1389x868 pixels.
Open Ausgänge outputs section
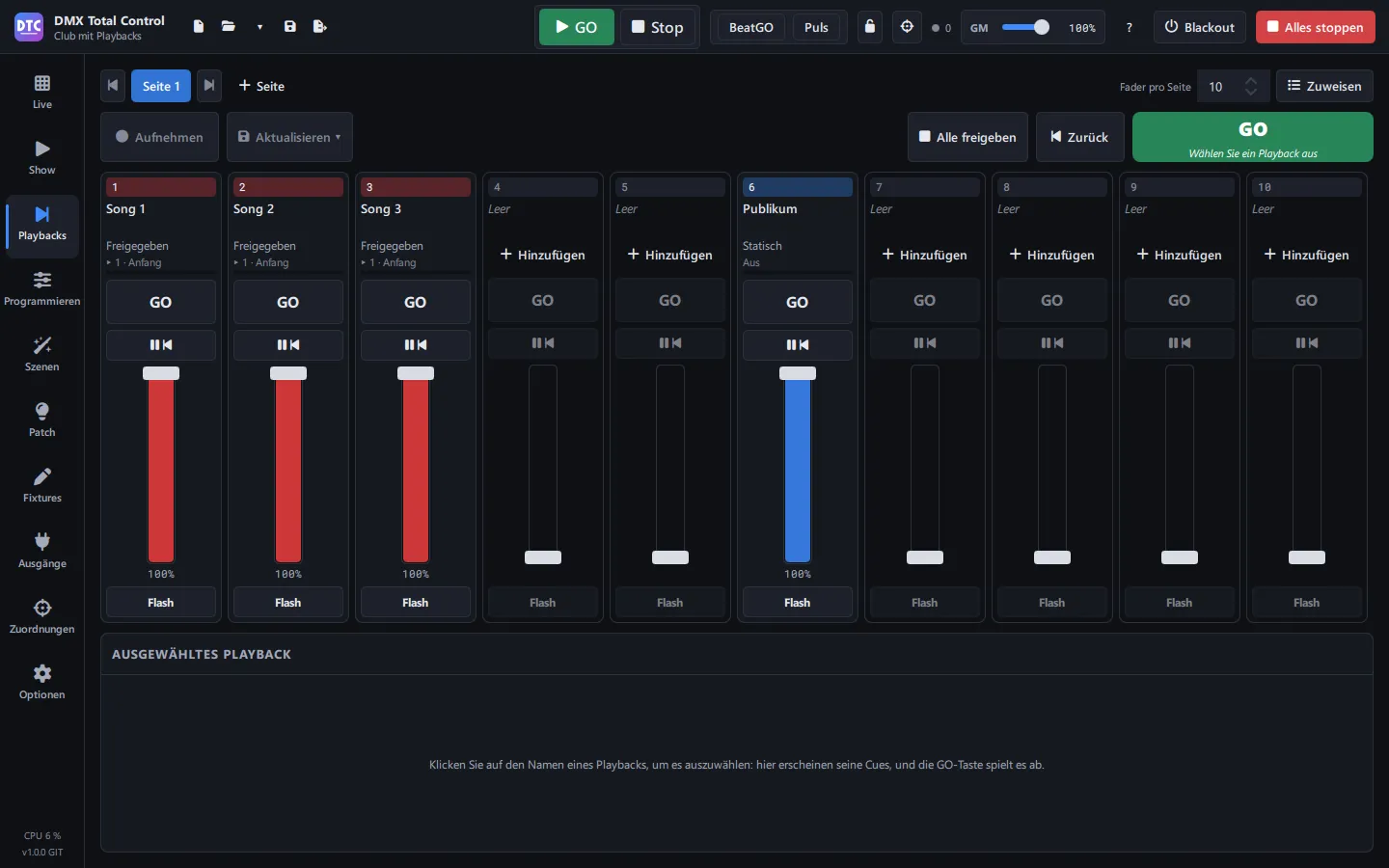pos(42,552)
